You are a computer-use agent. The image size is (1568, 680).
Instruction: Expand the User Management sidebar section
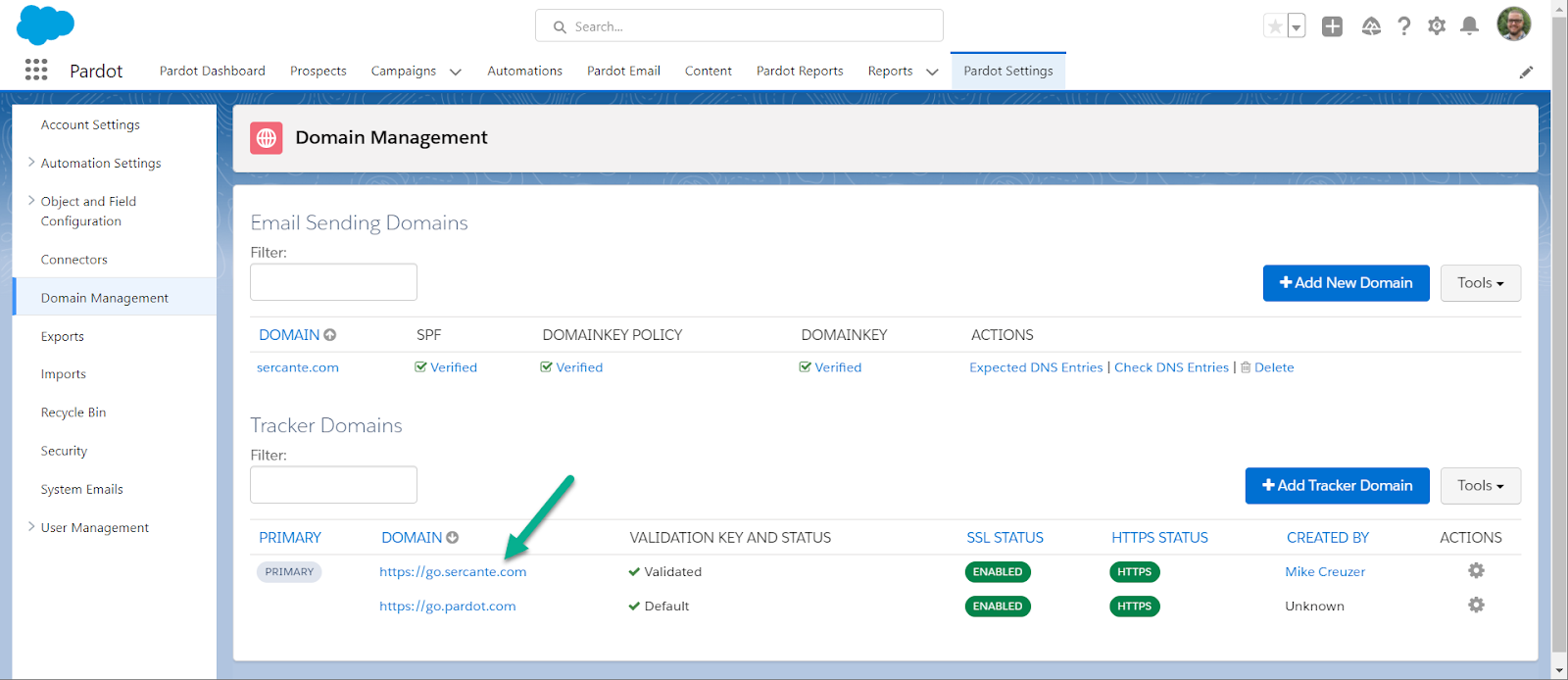(x=31, y=527)
